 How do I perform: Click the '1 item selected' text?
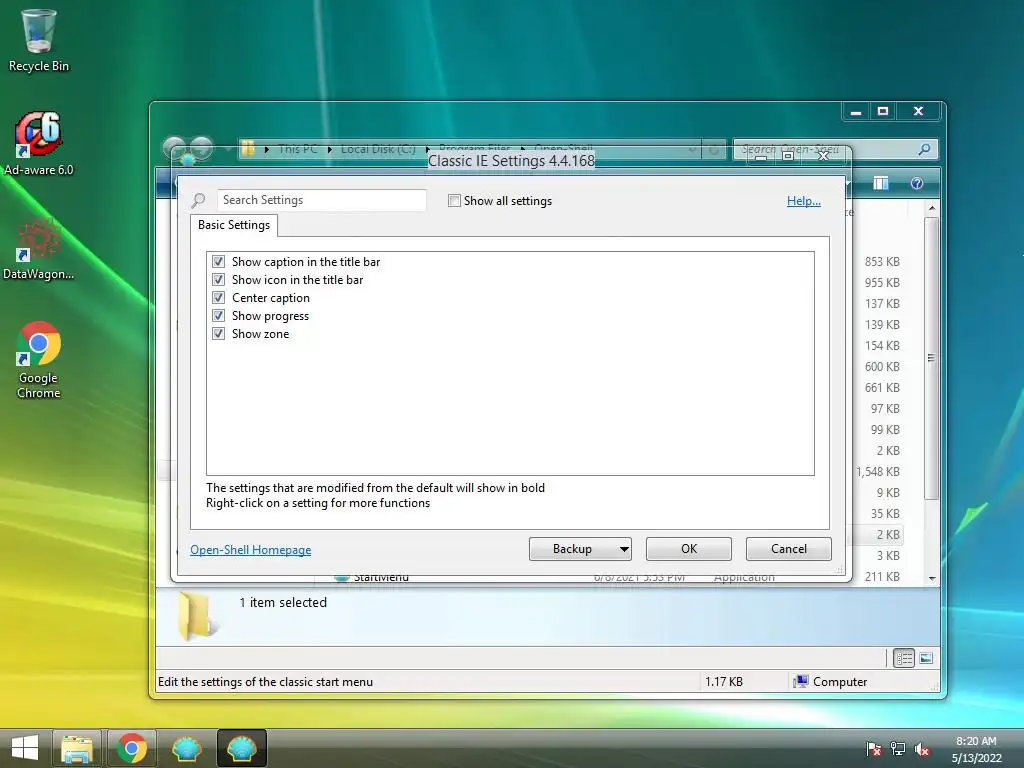click(283, 603)
